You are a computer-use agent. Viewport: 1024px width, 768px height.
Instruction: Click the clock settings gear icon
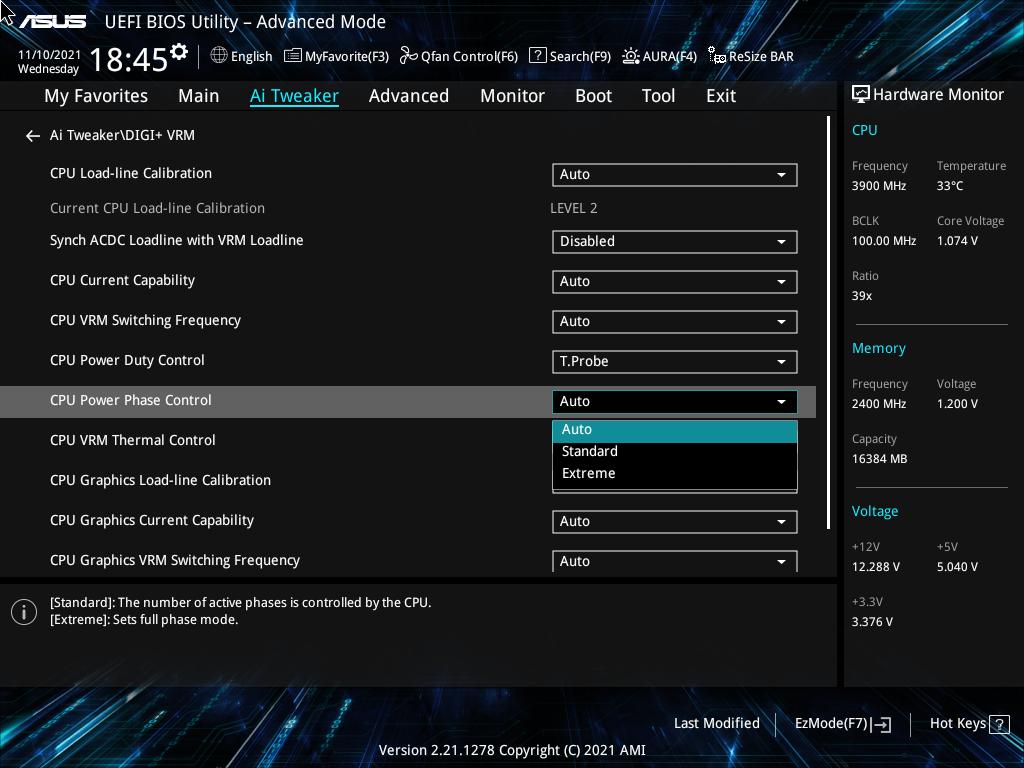click(179, 52)
